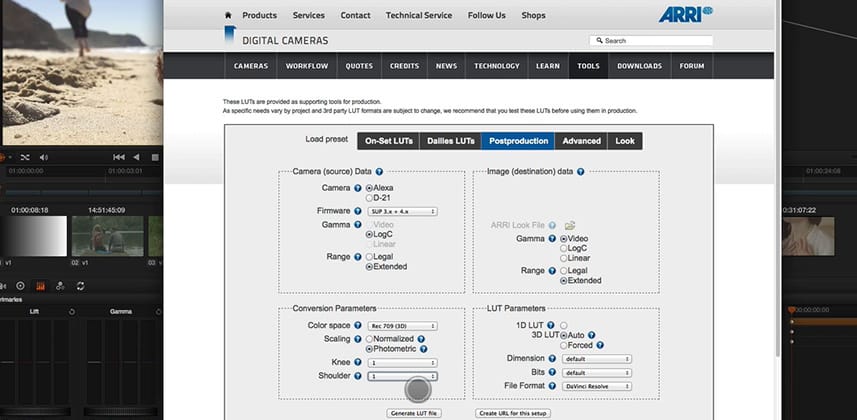Select Video gamma for destination image
857x420 pixels.
click(563, 239)
